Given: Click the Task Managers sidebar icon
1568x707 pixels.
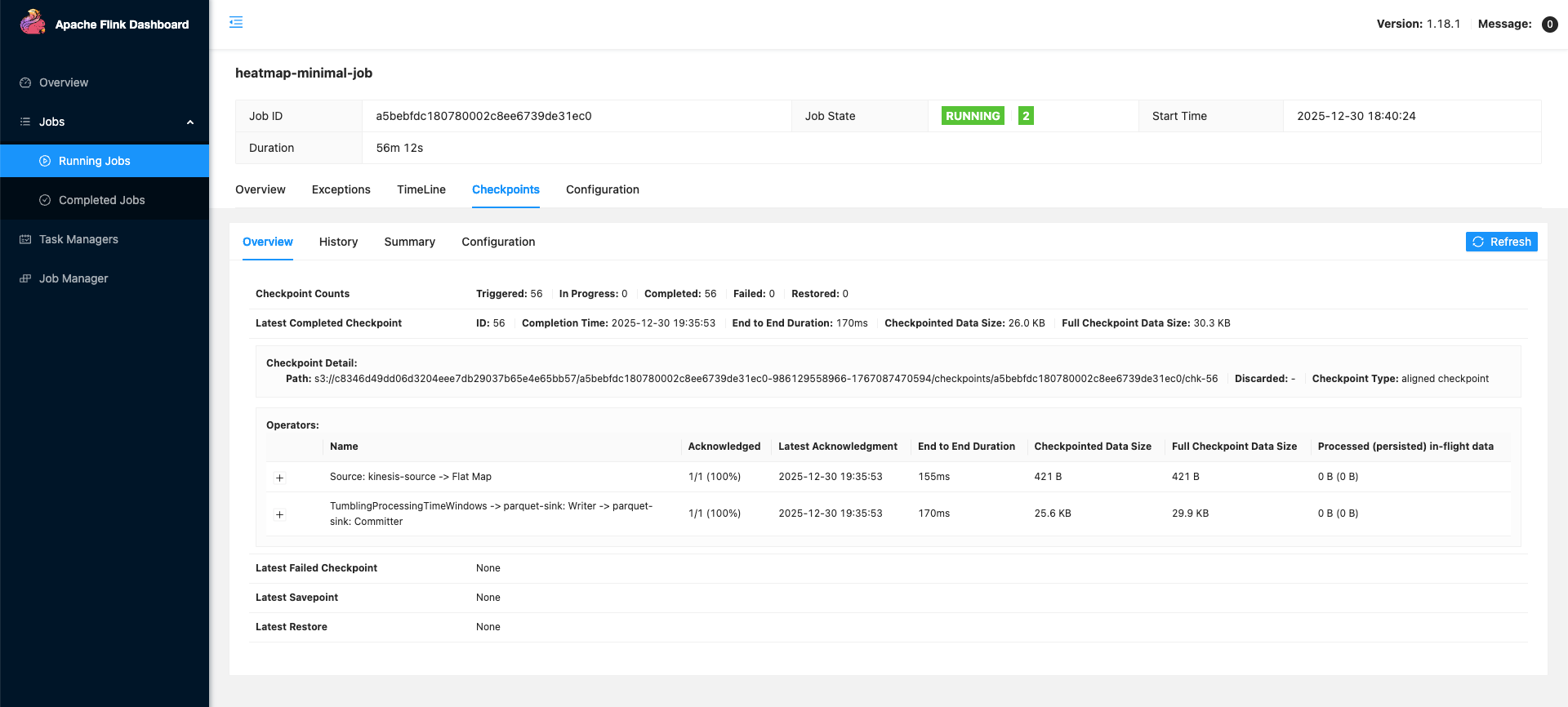Looking at the screenshot, I should coord(25,239).
